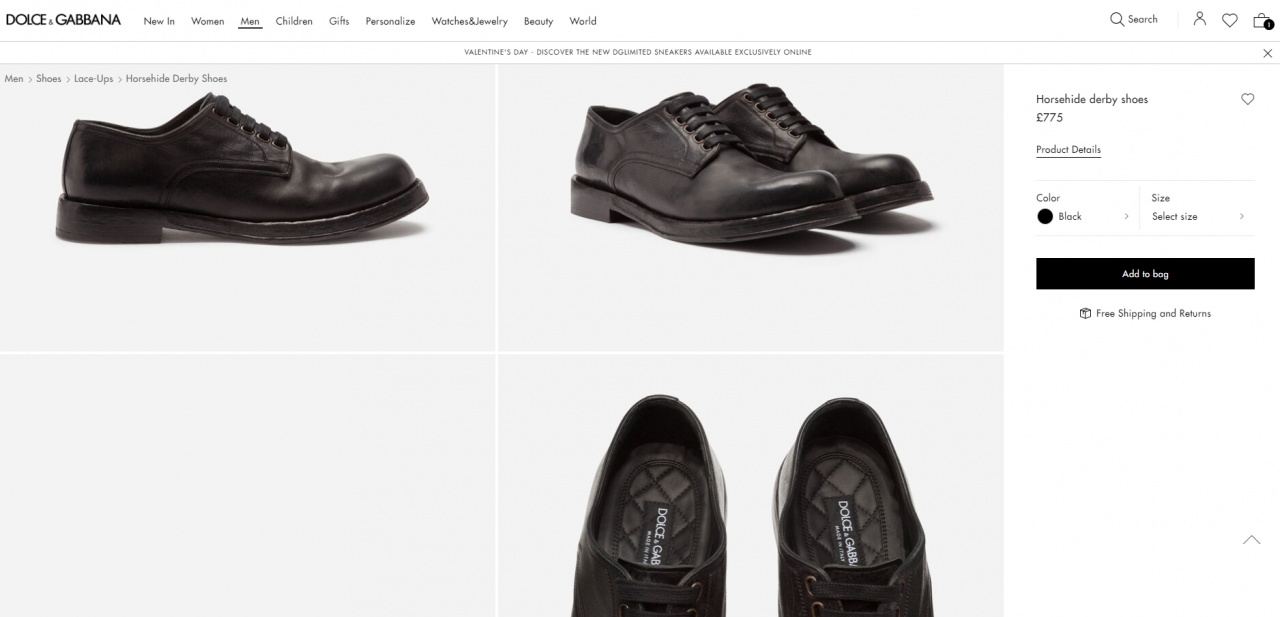Close the Valentine's Day promo banner
The width and height of the screenshot is (1280, 617).
point(1268,53)
